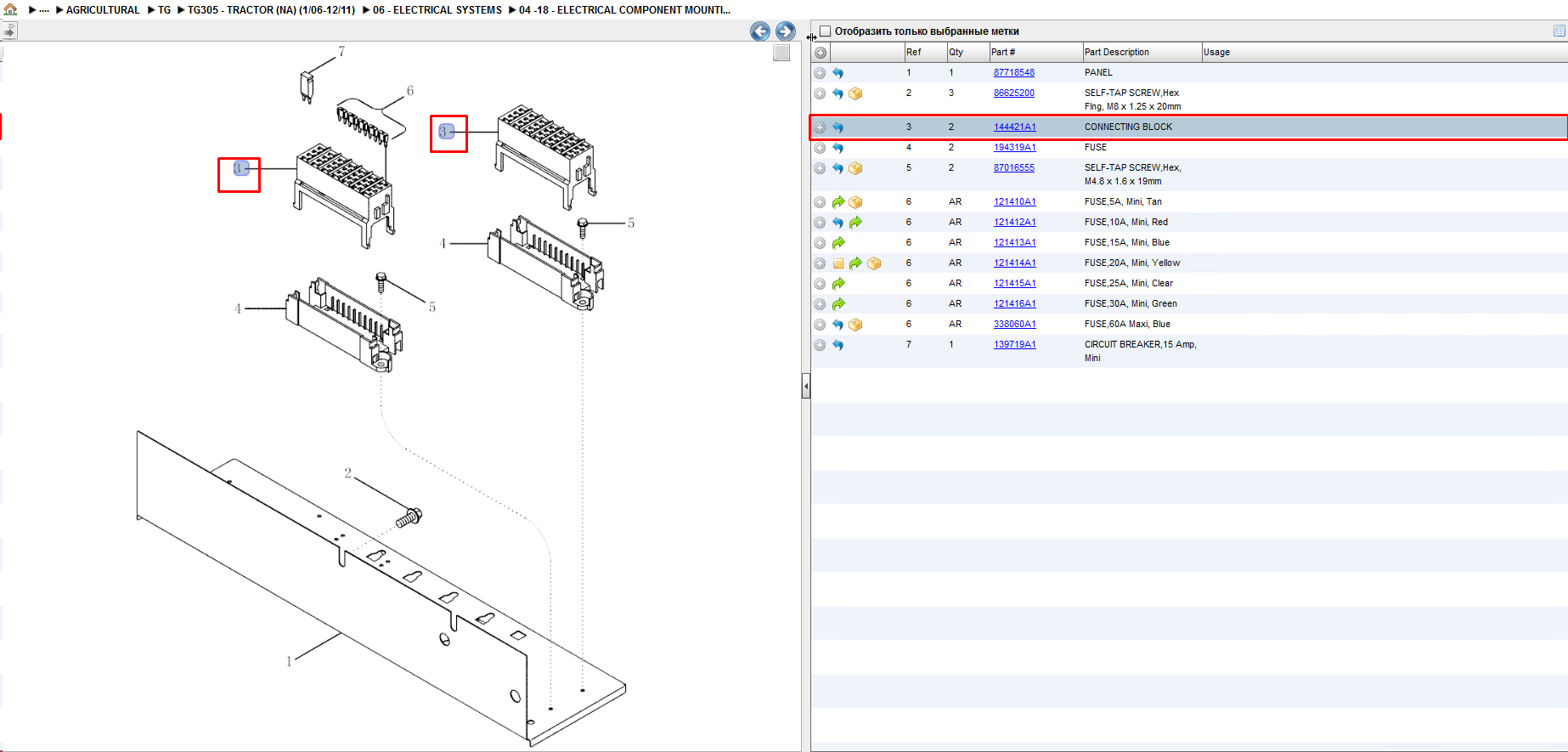
Task: Click the blue arrow for CIRCUIT BREAKER row
Action: [838, 345]
